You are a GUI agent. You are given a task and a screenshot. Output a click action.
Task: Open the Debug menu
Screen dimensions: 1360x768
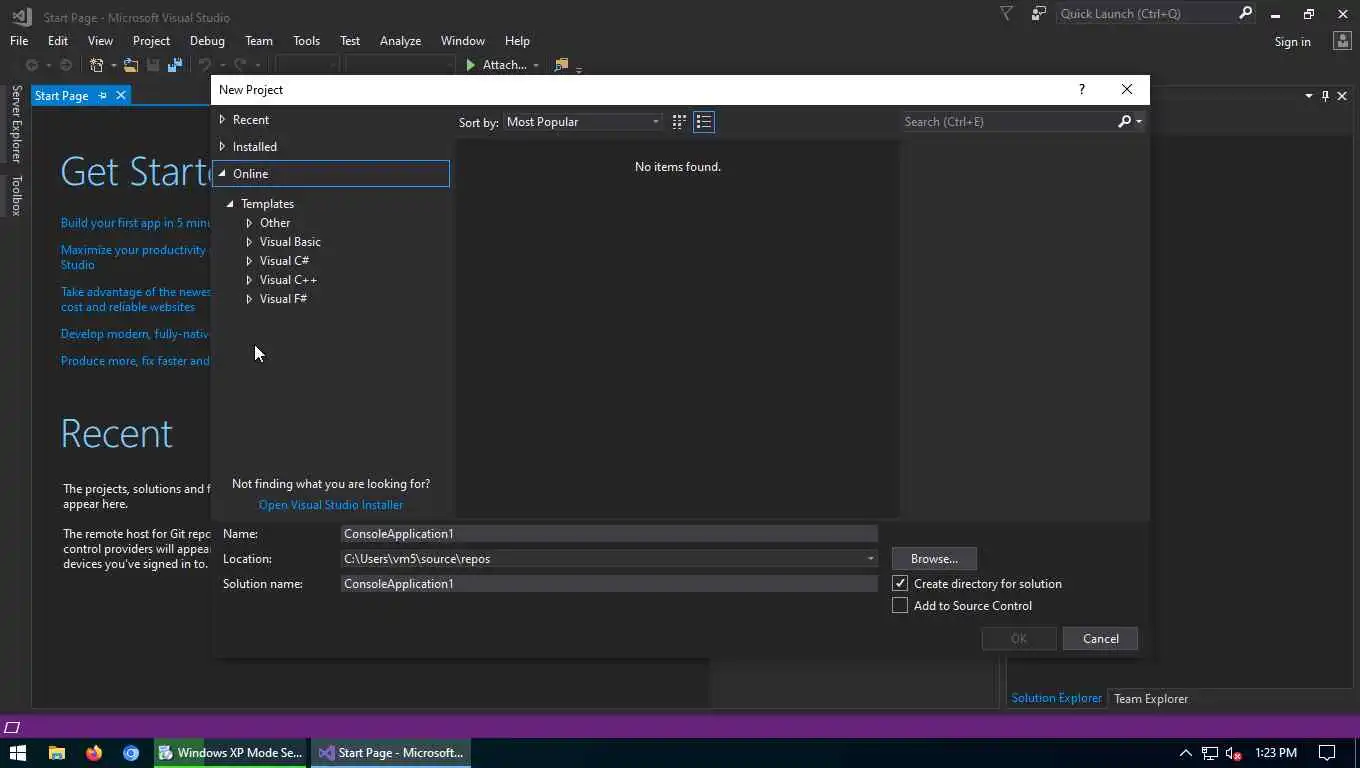point(207,41)
